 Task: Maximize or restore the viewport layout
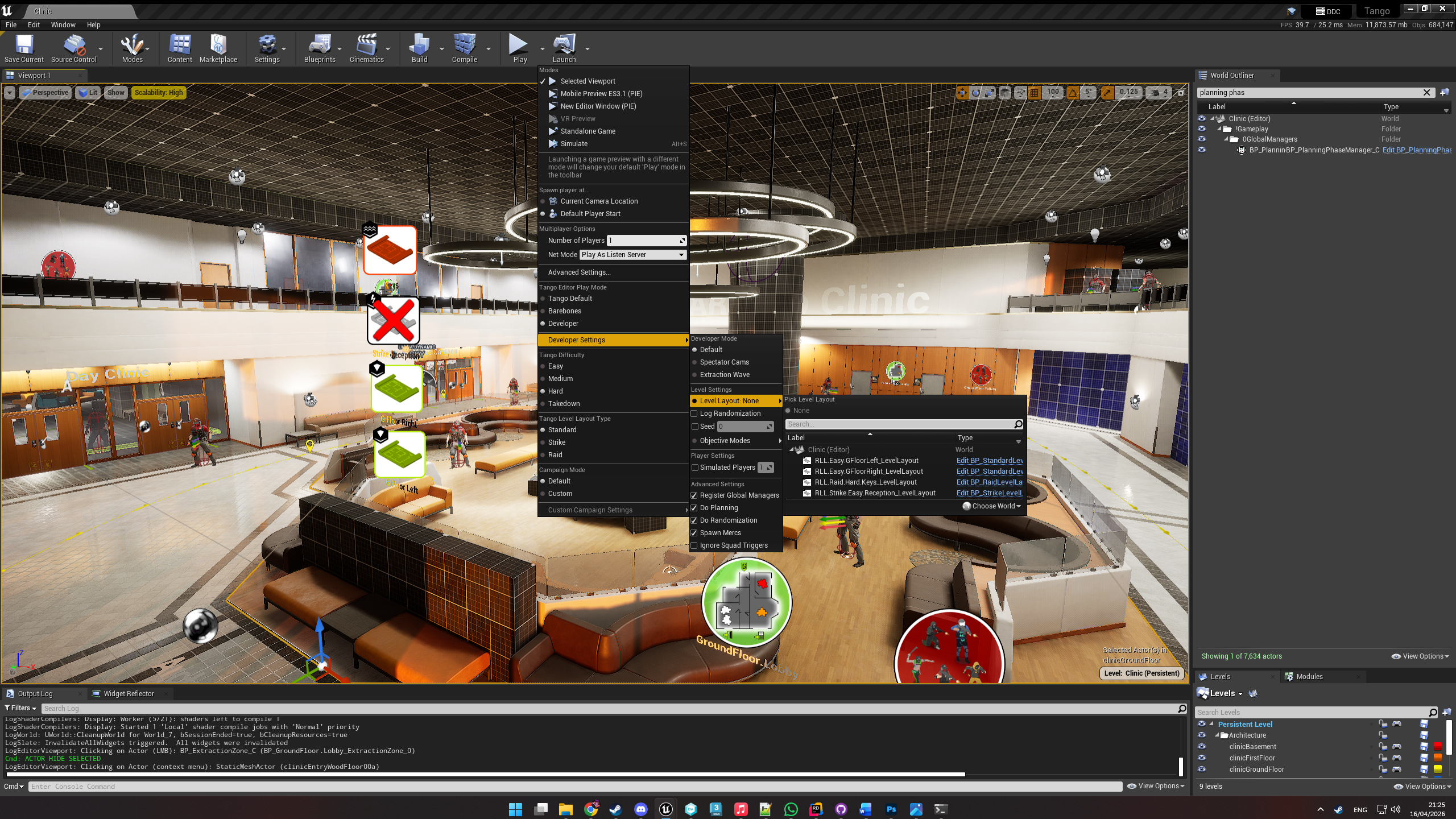click(1181, 92)
